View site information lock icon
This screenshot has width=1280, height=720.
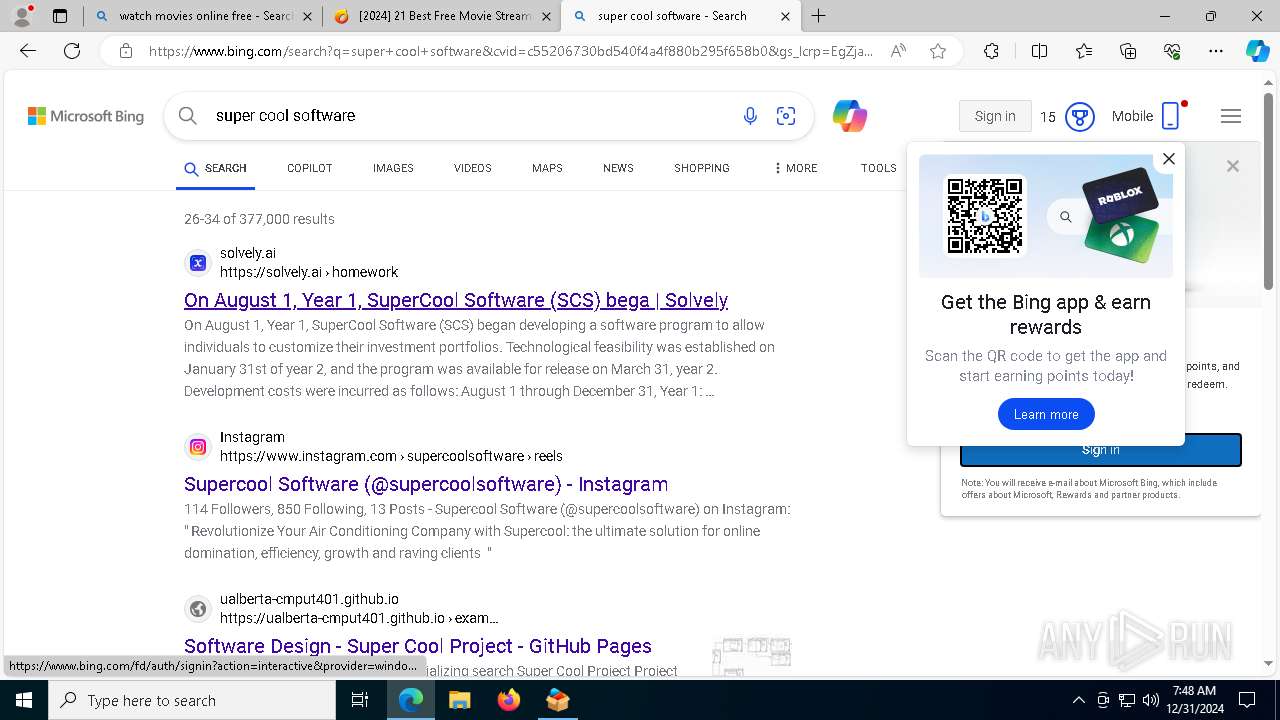[126, 51]
